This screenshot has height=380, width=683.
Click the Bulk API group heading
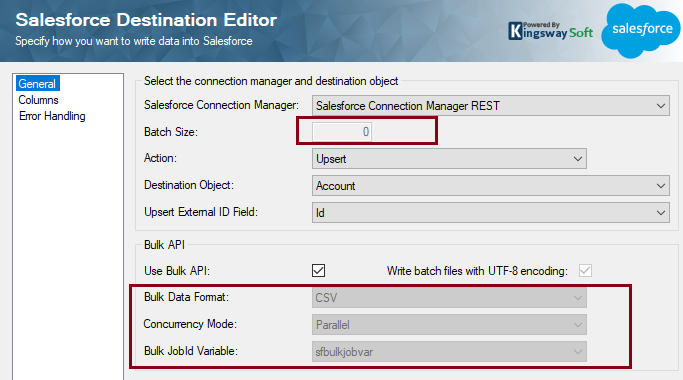[x=165, y=244]
